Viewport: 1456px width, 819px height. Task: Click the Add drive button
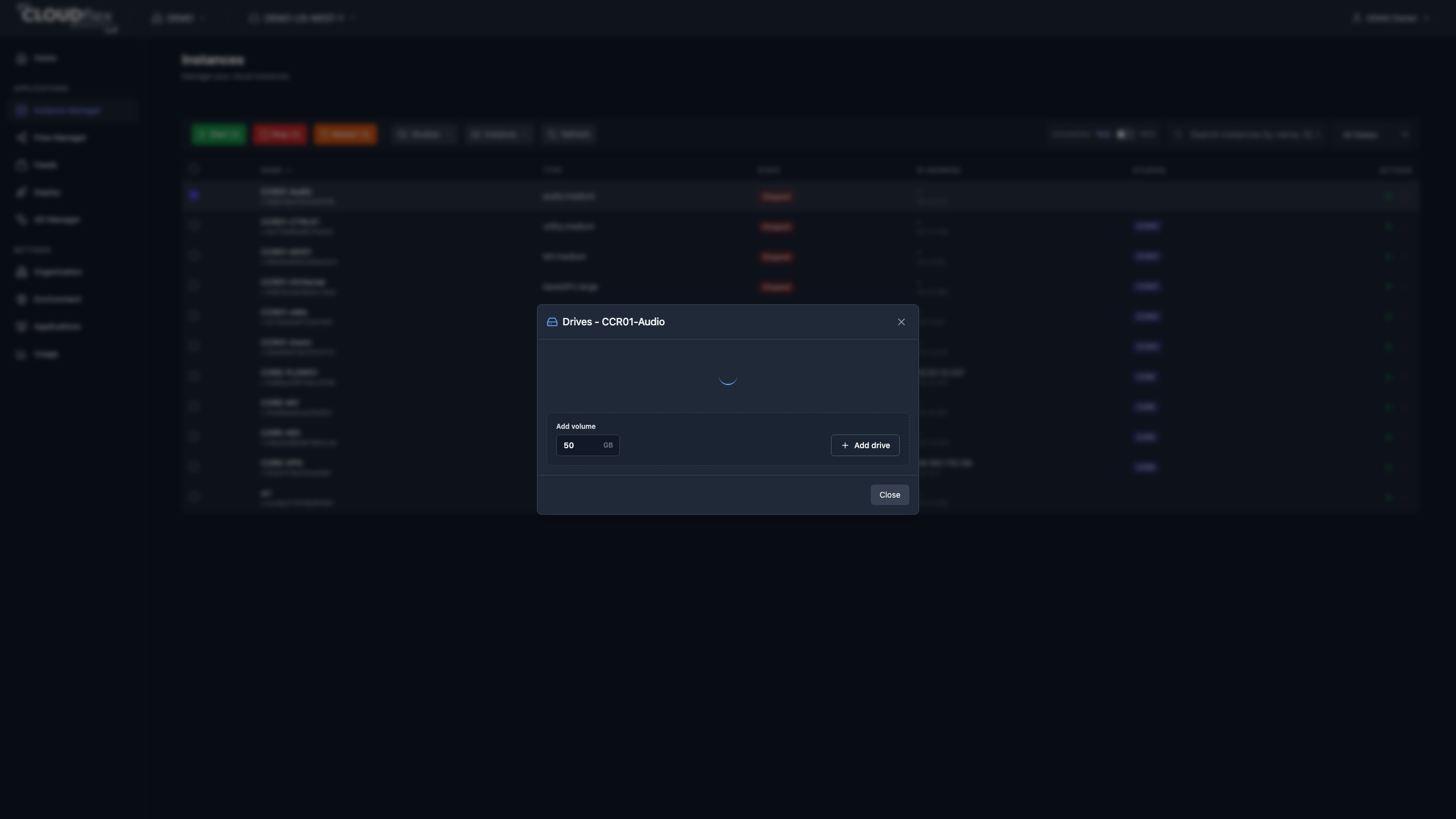(865, 445)
